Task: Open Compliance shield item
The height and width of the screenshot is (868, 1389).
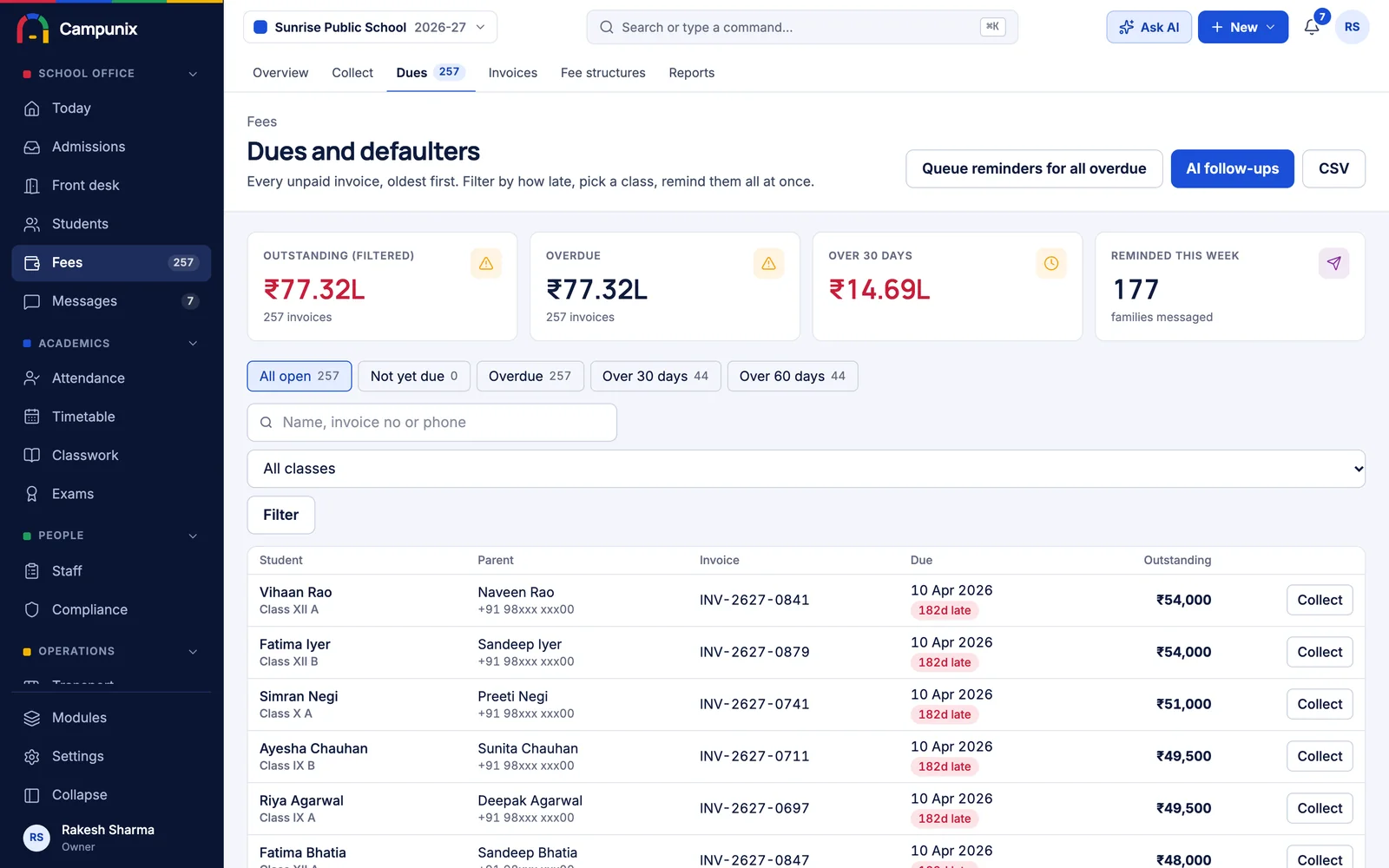Action: click(111, 609)
